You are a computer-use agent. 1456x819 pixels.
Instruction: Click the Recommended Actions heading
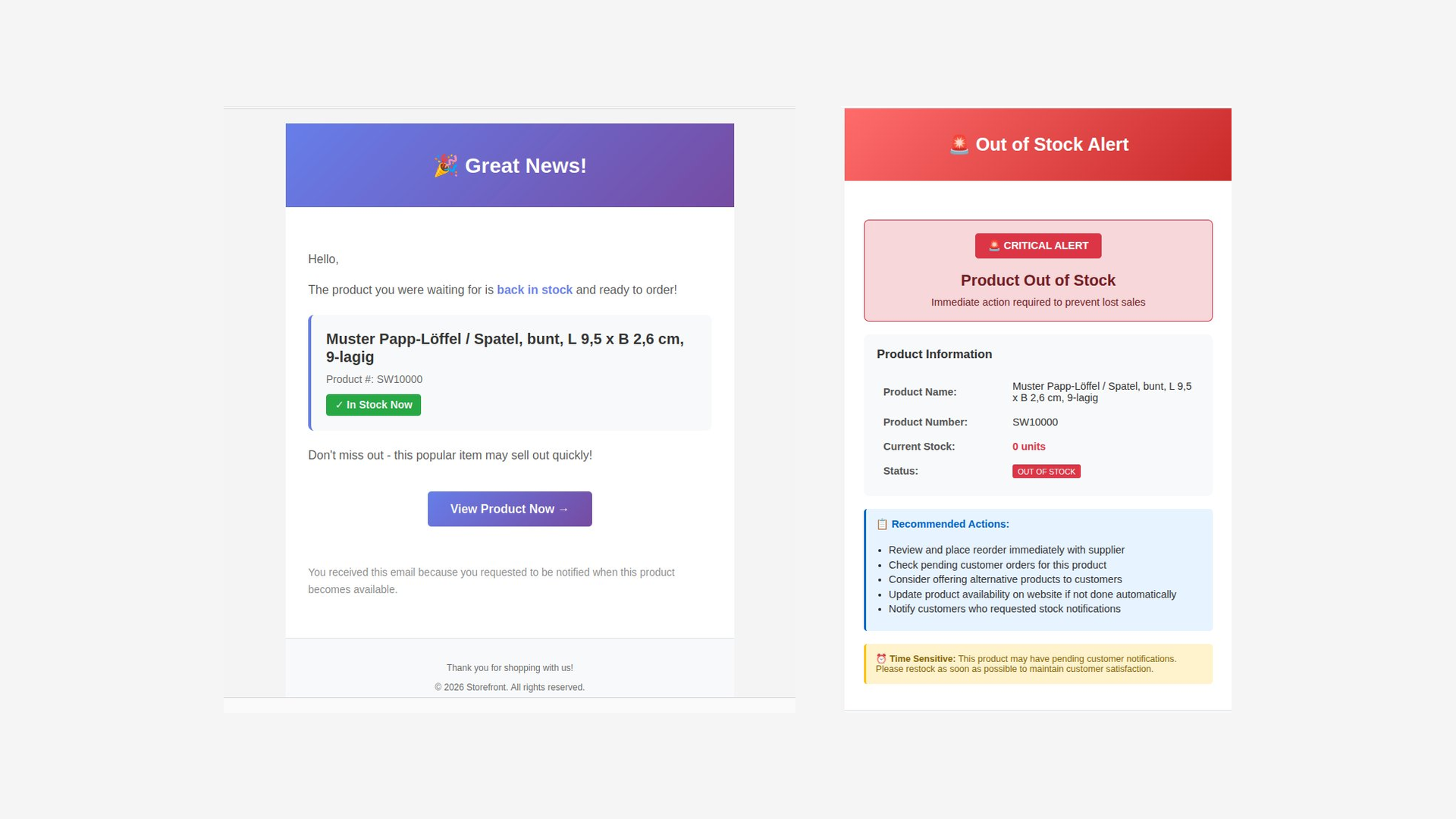tap(950, 524)
